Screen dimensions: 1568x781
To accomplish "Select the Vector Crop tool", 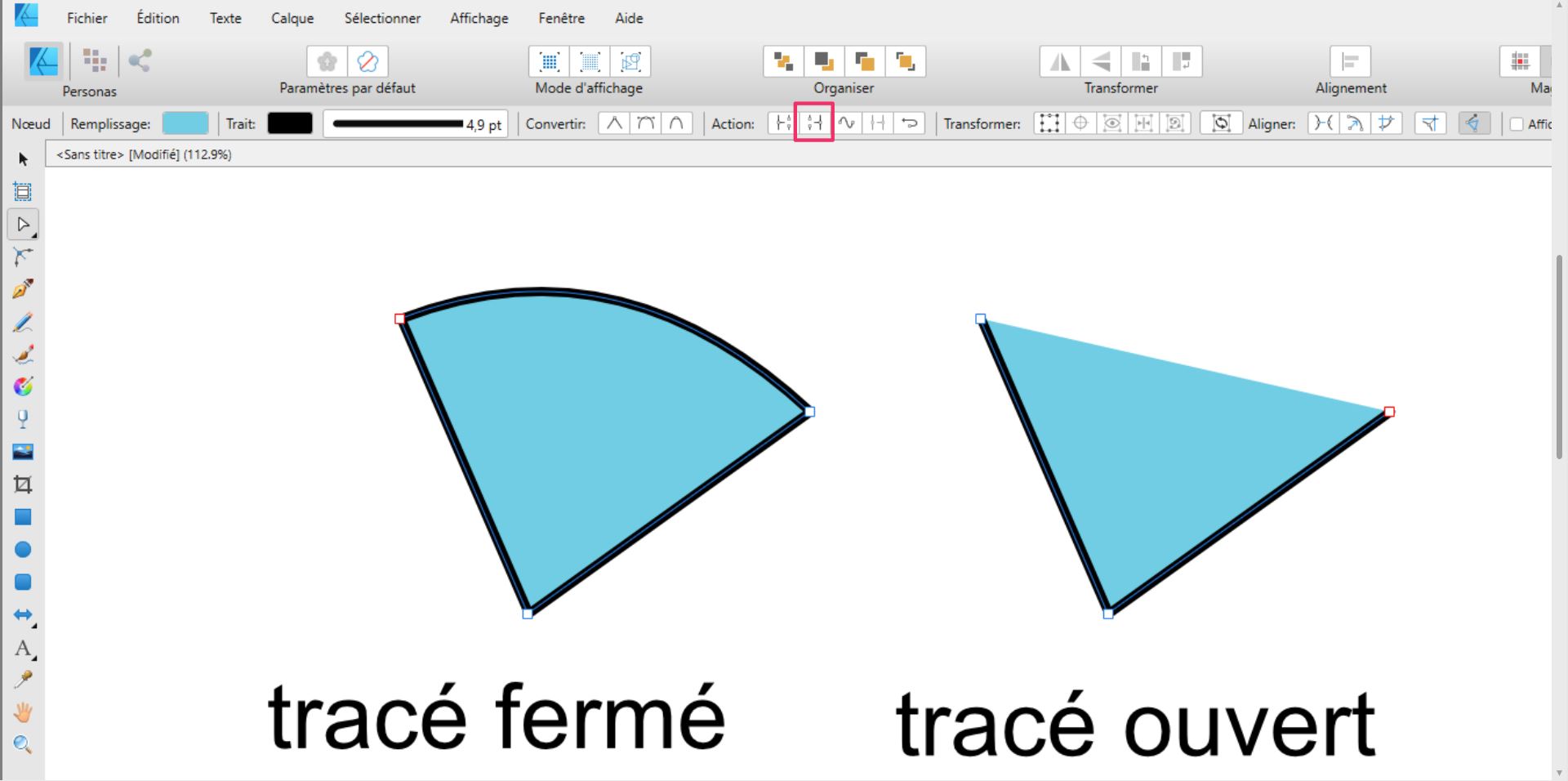I will [x=23, y=484].
